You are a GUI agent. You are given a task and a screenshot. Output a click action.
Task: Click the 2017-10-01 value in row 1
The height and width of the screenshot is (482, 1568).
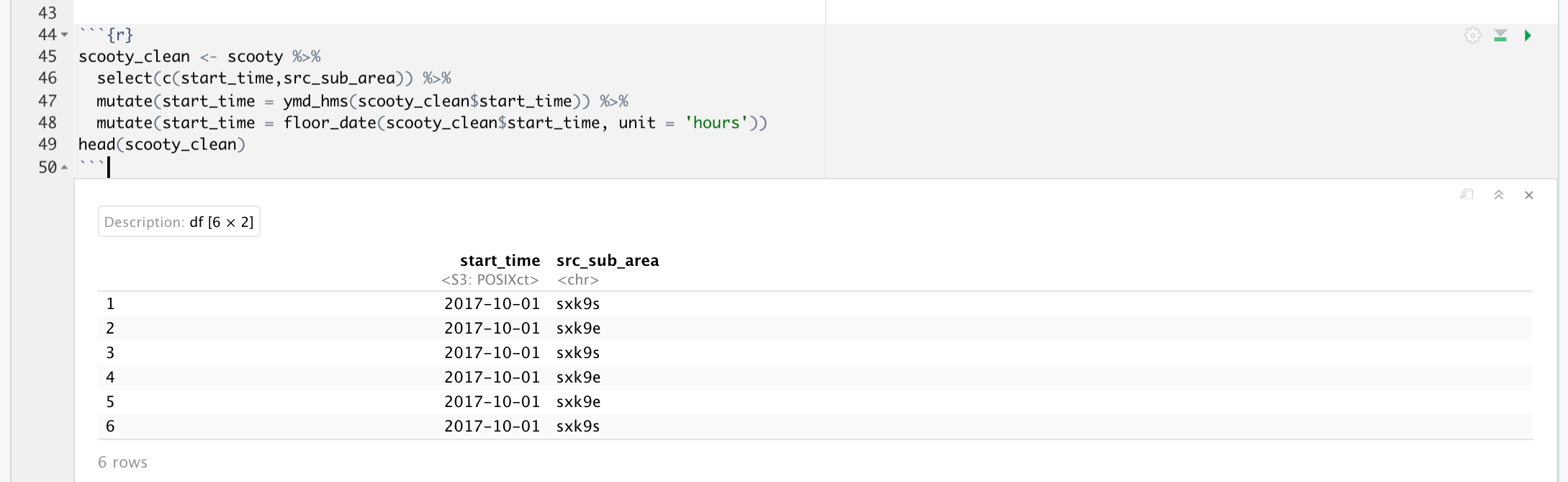(x=492, y=303)
